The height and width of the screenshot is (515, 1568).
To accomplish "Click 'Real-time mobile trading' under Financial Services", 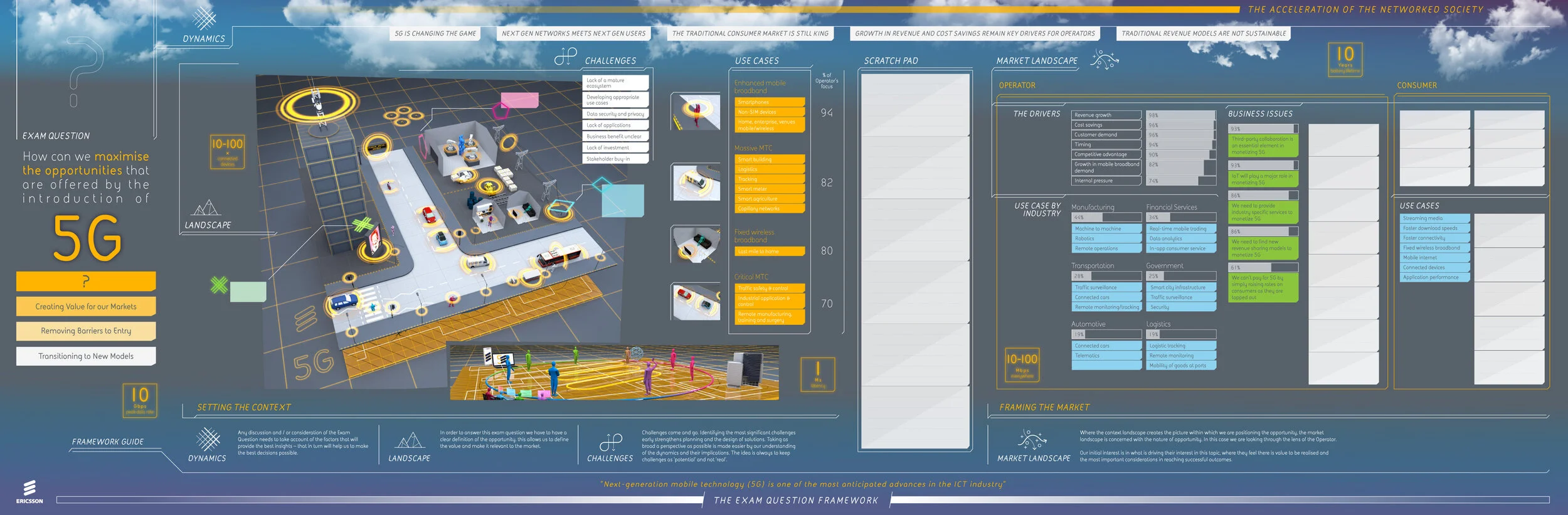I will click(x=1181, y=229).
